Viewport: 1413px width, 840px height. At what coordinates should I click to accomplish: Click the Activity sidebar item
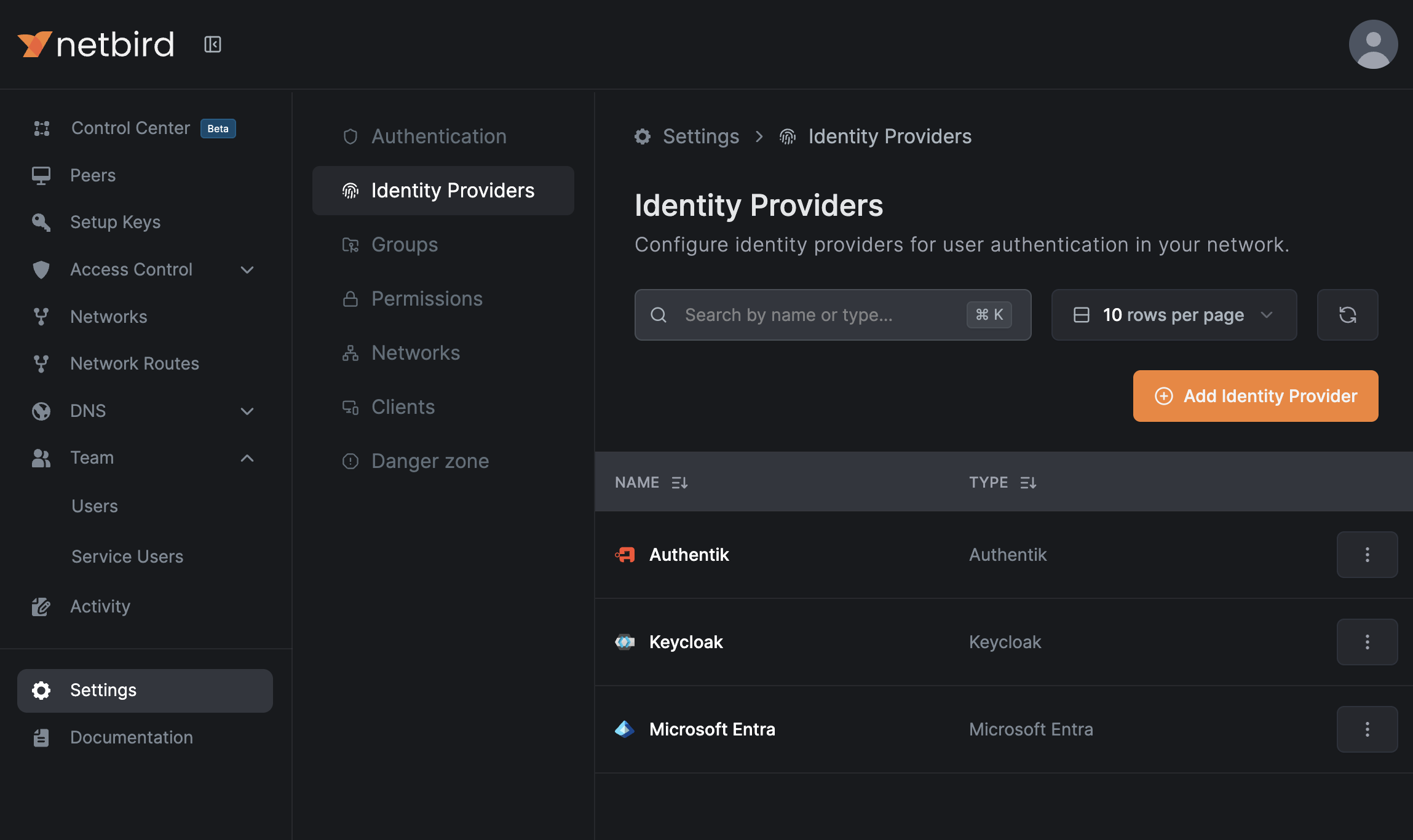click(x=100, y=606)
